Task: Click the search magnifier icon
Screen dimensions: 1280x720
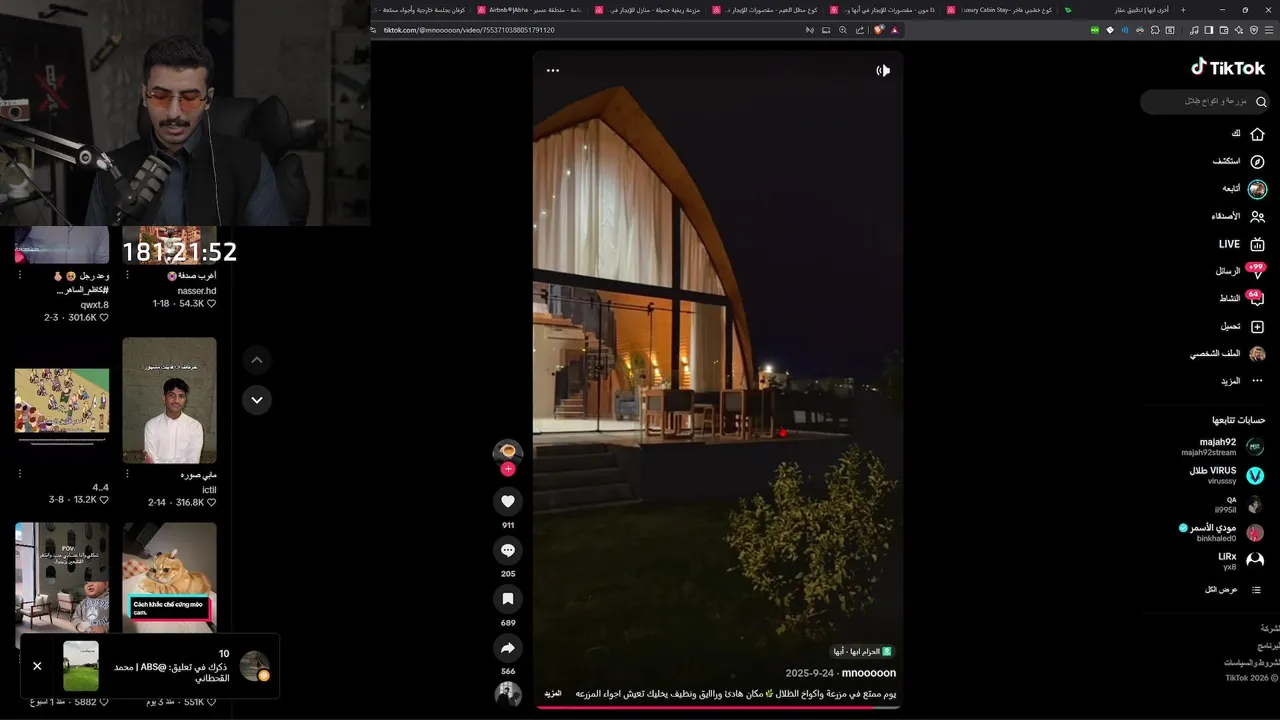Action: (x=1261, y=102)
